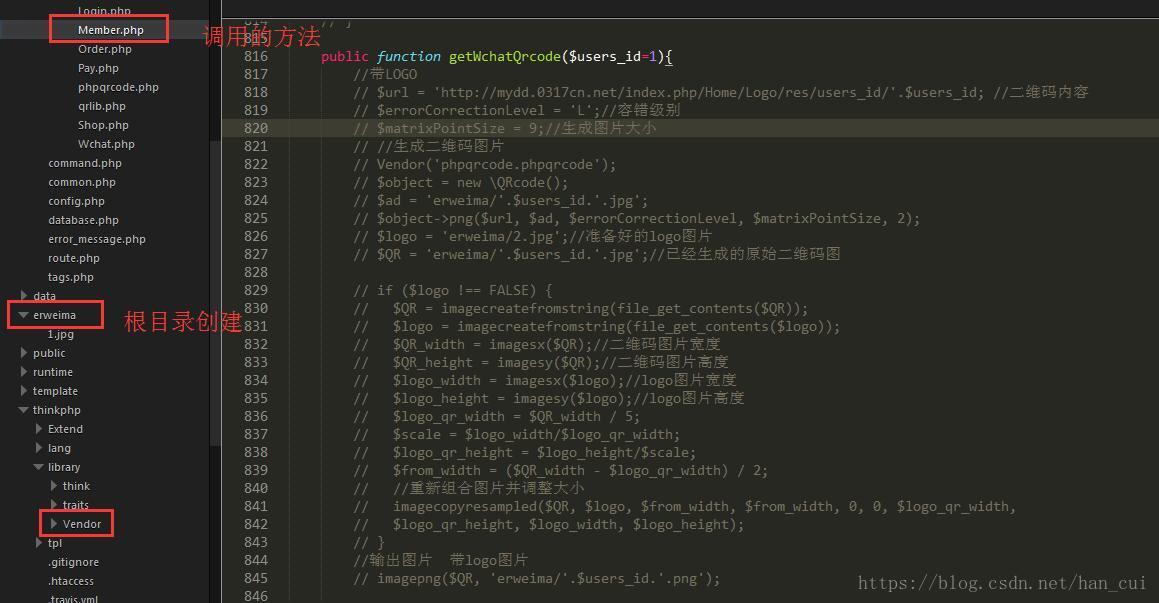Open Pay.php file
Image resolution: width=1159 pixels, height=603 pixels.
pyautogui.click(x=98, y=68)
